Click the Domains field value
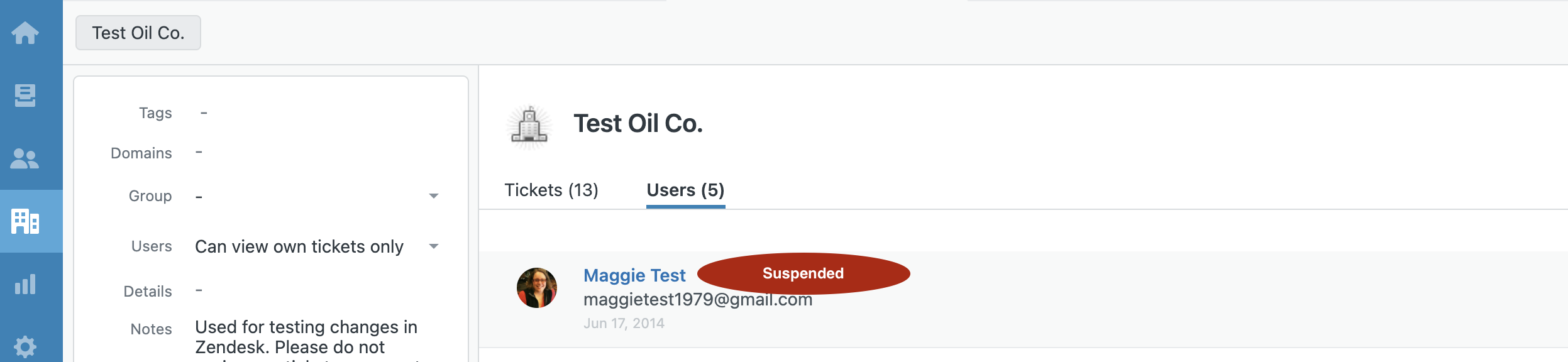 pos(199,153)
